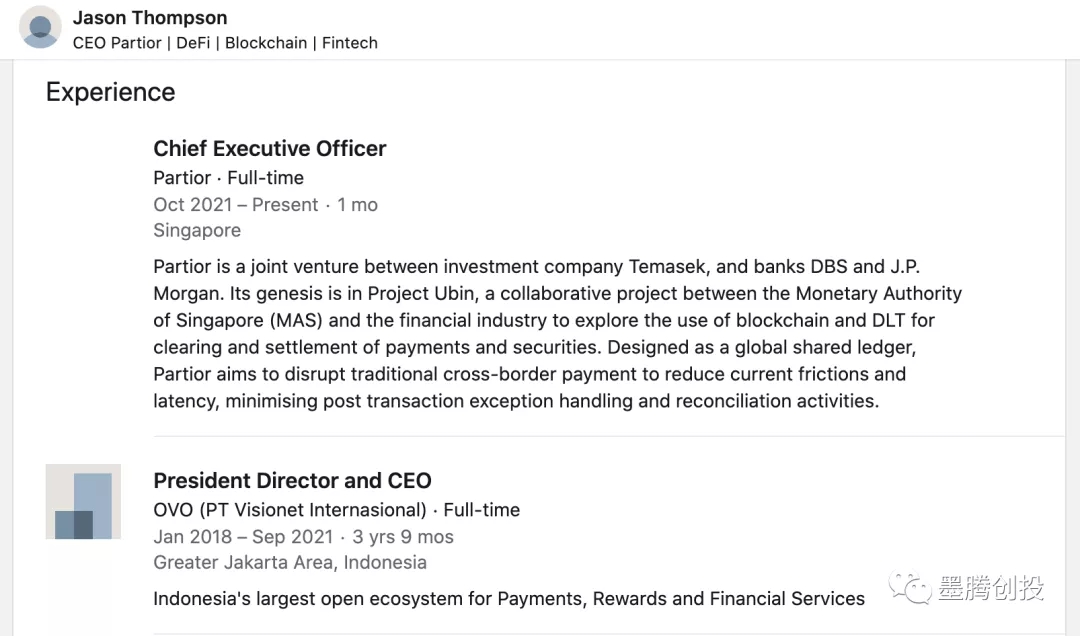Open the Jason Thompson profile name
1080x636 pixels.
click(150, 18)
